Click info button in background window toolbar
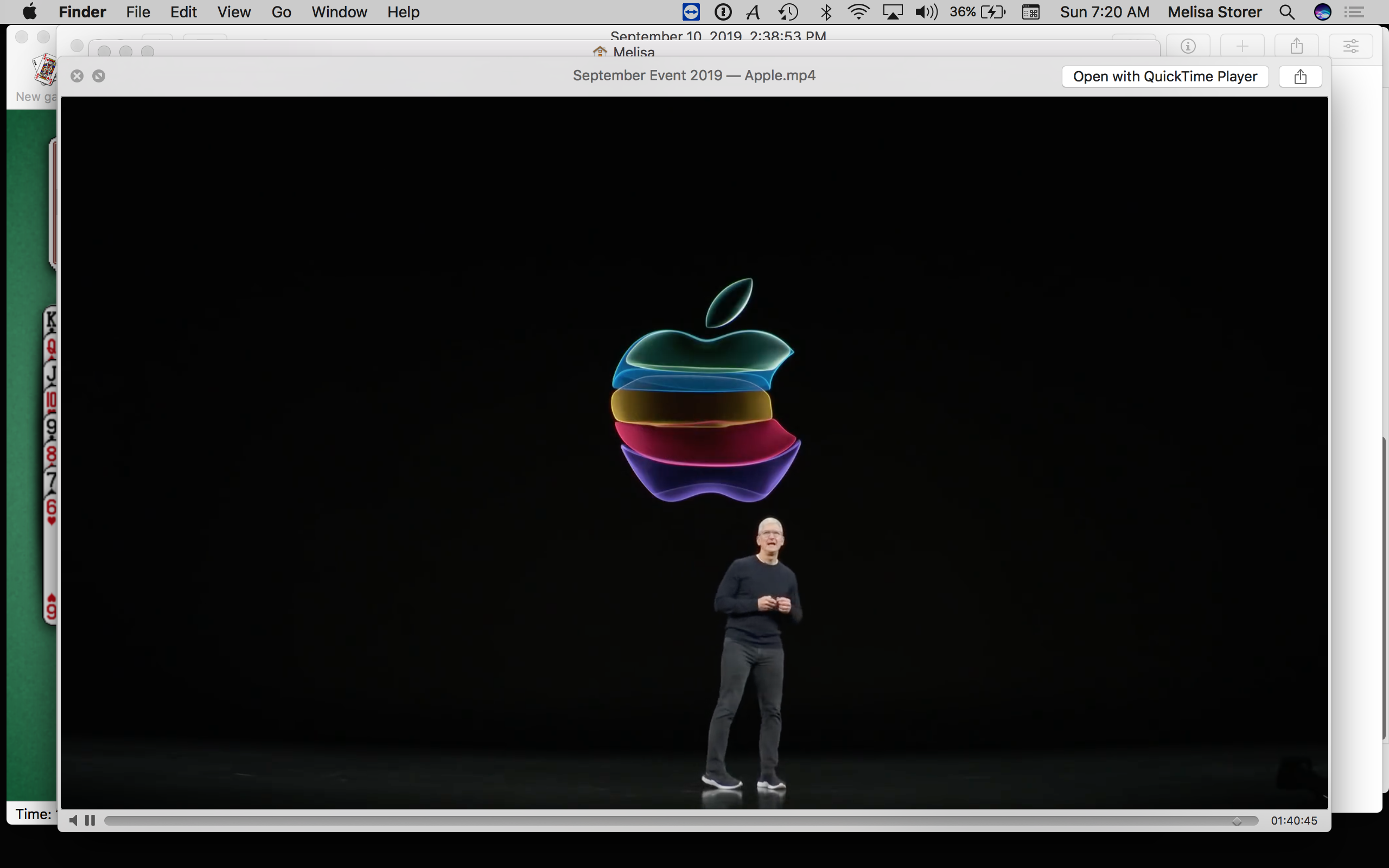 coord(1188,46)
